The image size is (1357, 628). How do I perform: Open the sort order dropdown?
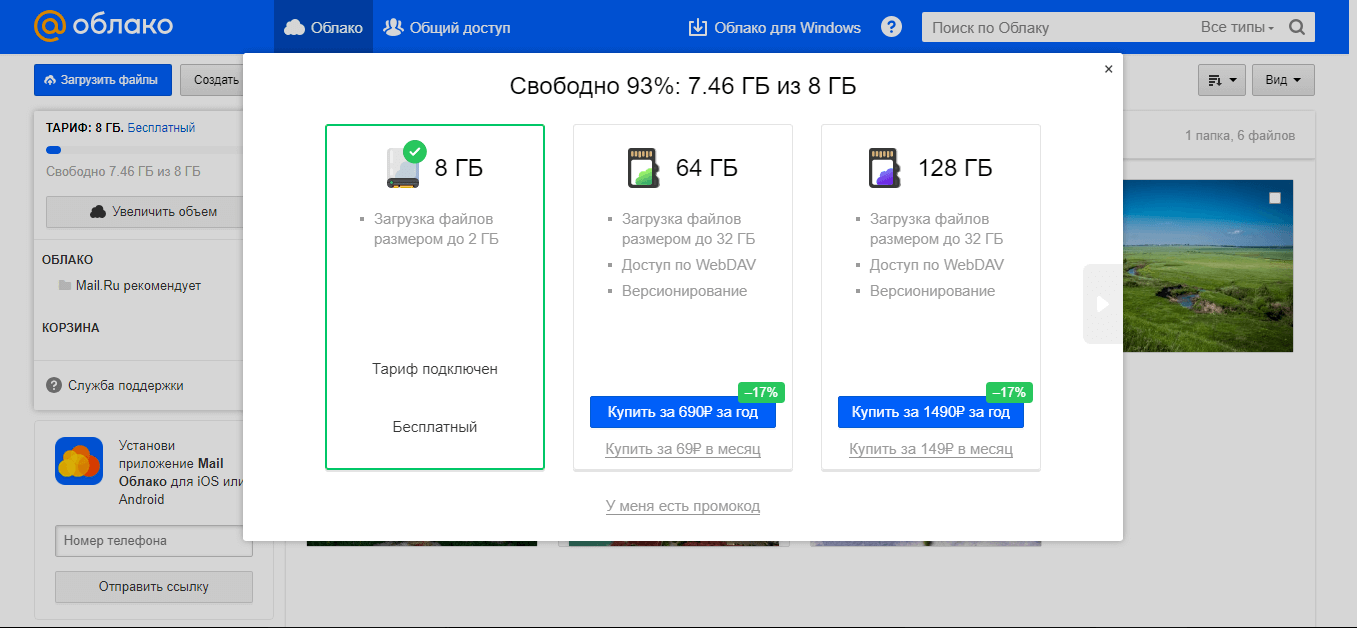[x=1222, y=80]
